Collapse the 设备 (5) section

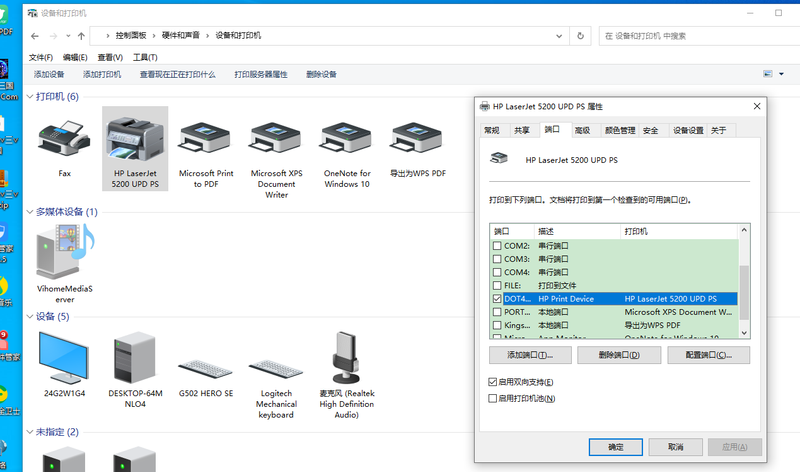click(x=28, y=317)
